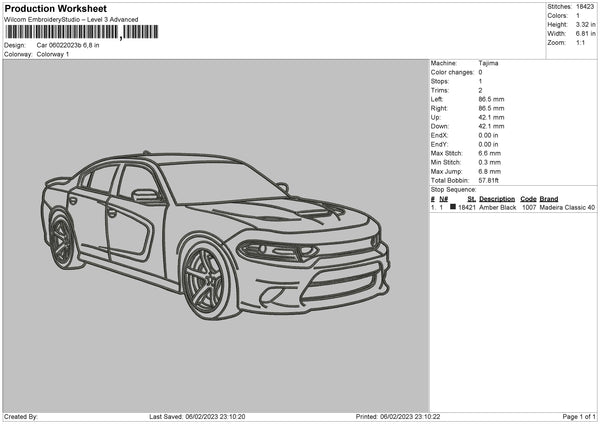600x424 pixels.
Task: Select the Description column header
Action: coord(497,198)
